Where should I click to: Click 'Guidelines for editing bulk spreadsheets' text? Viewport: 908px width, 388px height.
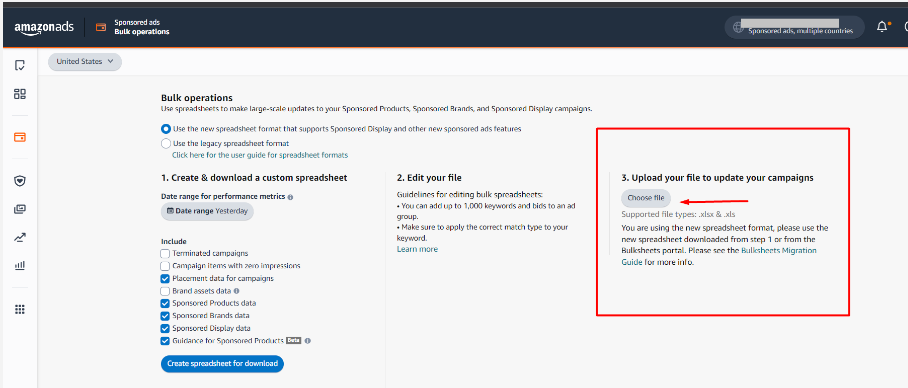coord(470,194)
